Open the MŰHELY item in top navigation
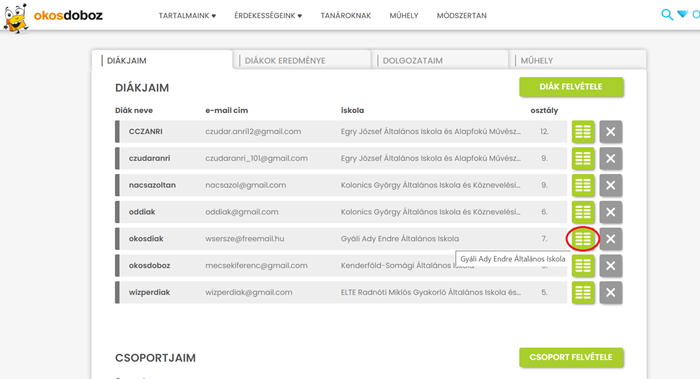This screenshot has height=379, width=700. tap(404, 16)
